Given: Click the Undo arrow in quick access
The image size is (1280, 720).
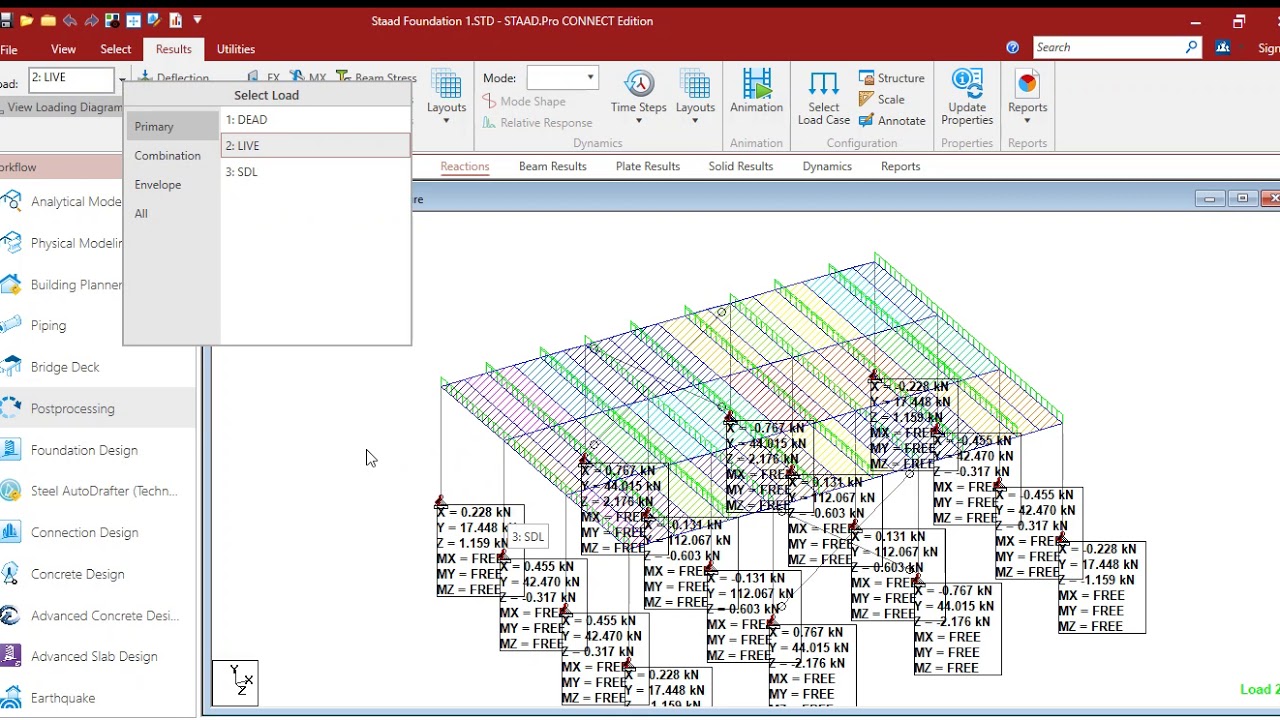Looking at the screenshot, I should (x=69, y=20).
